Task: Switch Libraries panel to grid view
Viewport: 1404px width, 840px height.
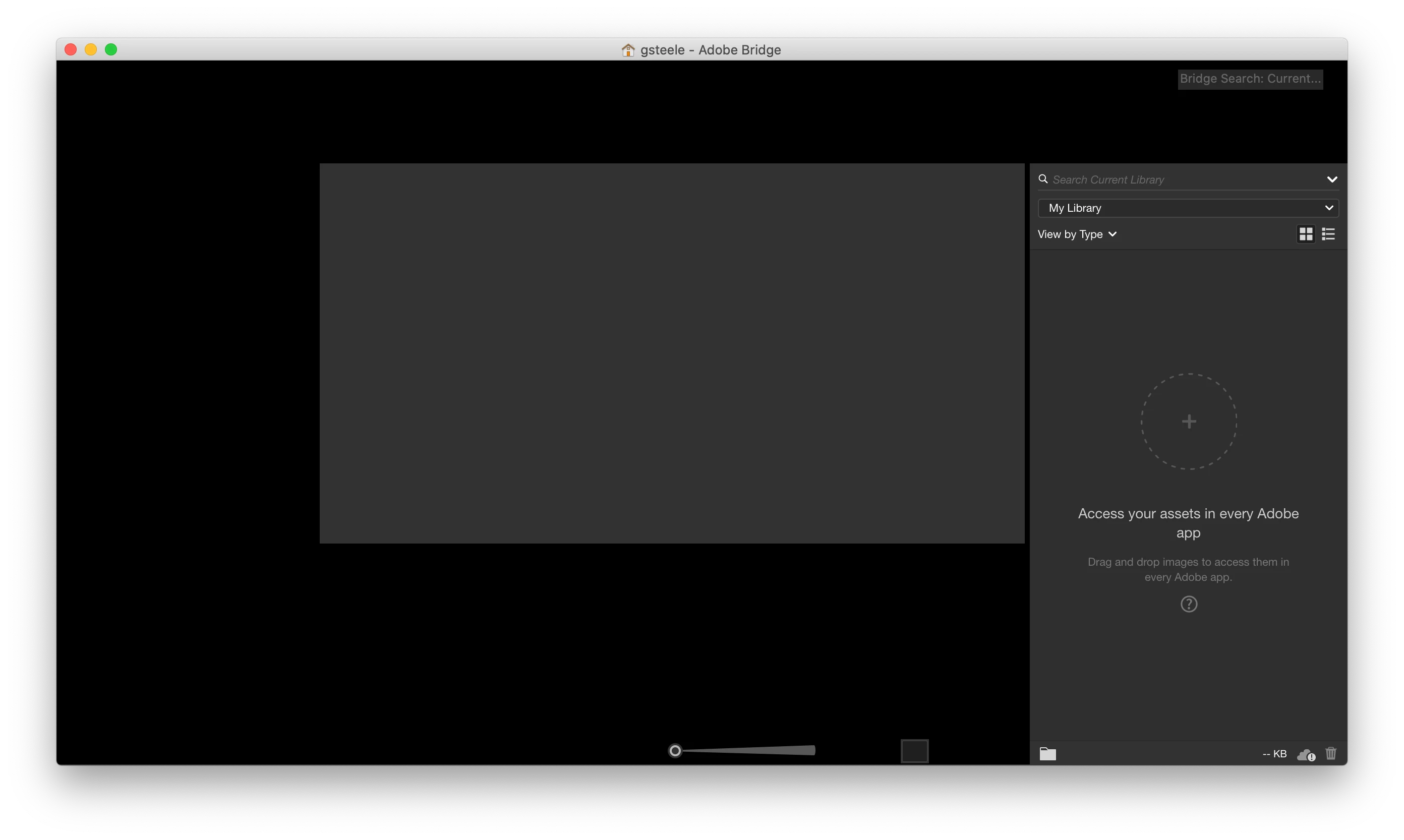Action: [1306, 234]
